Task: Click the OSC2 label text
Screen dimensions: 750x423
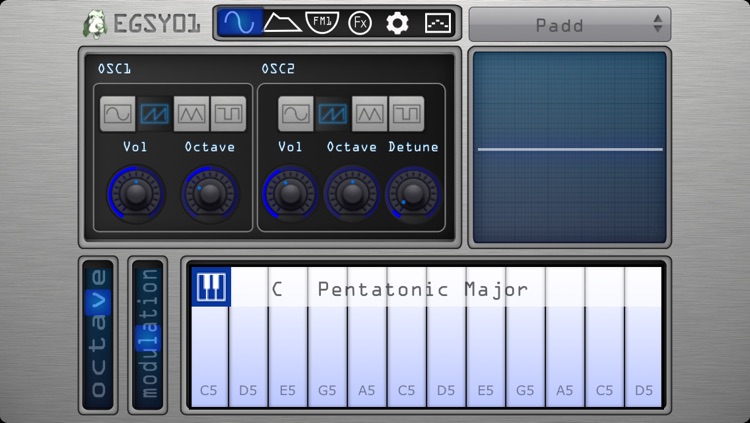Action: coord(278,69)
